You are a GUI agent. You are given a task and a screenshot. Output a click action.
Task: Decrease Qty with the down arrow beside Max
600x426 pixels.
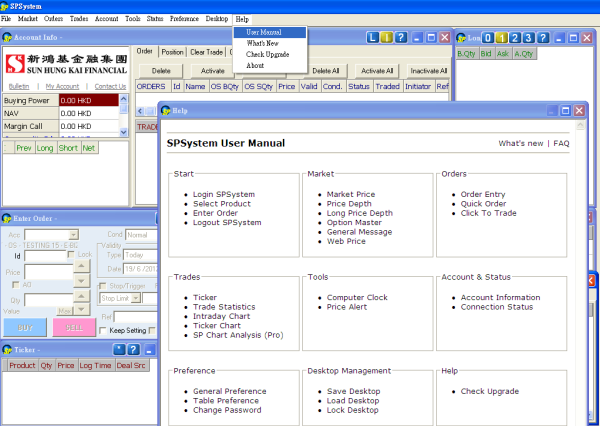82,309
